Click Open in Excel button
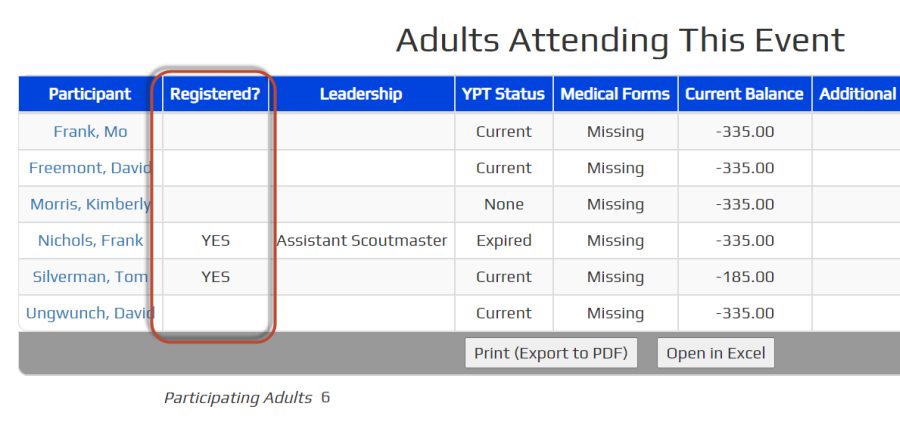 (x=716, y=353)
